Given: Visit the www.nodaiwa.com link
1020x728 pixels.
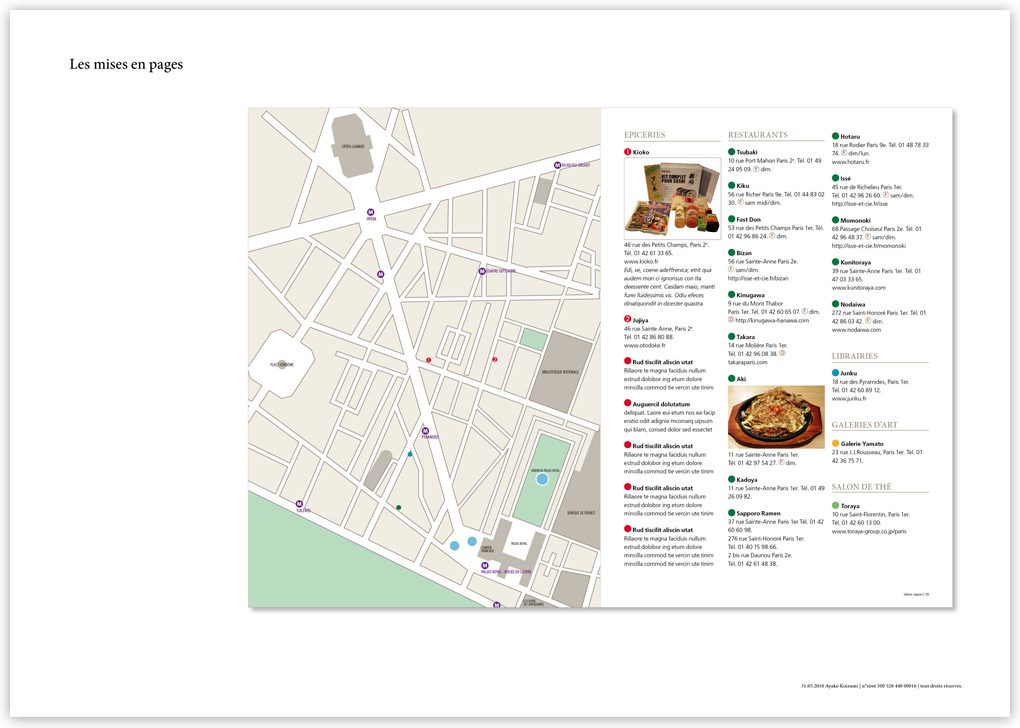Looking at the screenshot, I should [856, 330].
